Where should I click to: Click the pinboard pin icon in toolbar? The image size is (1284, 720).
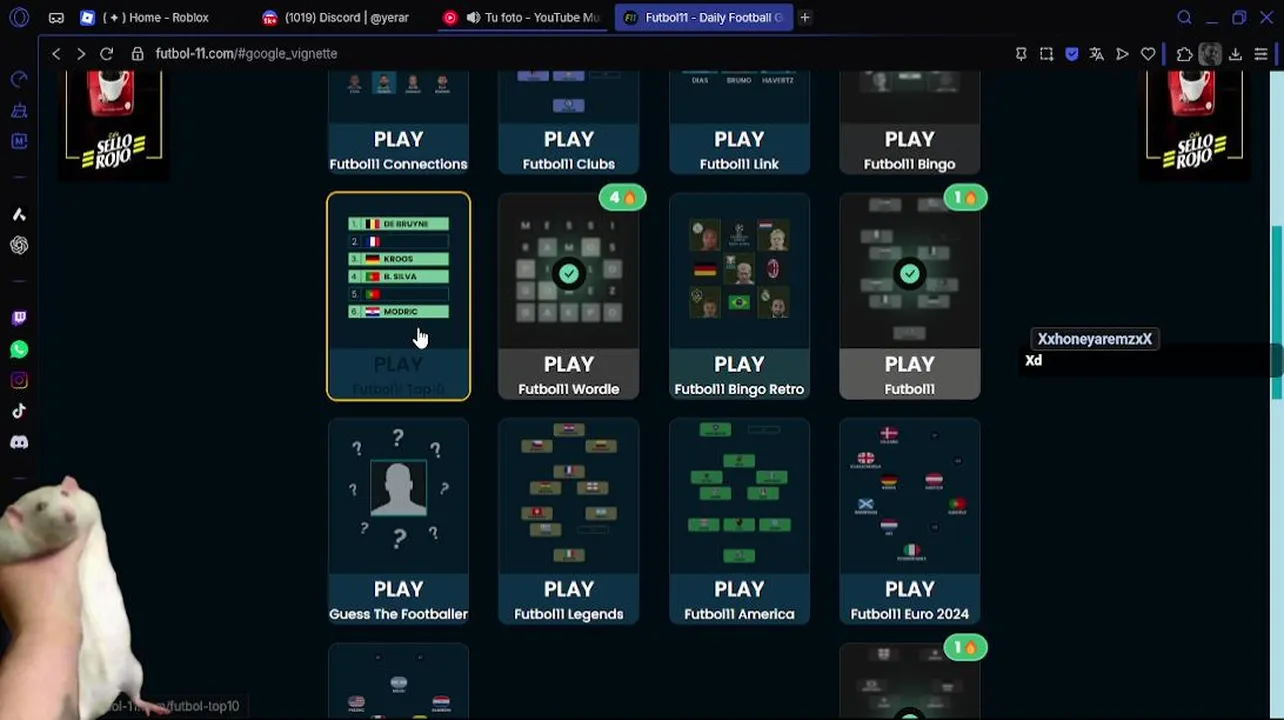1021,54
